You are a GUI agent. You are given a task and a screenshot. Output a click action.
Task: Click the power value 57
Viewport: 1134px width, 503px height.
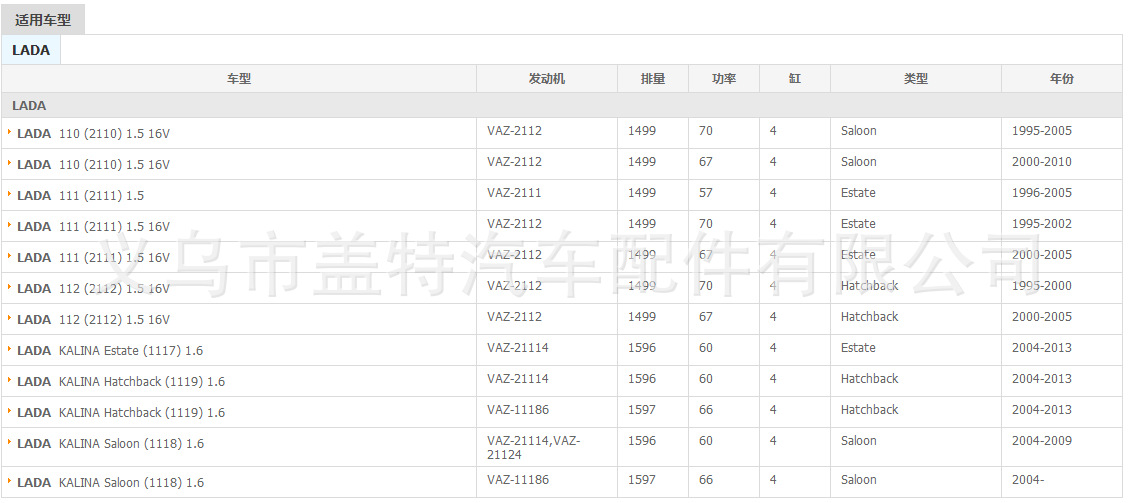[x=706, y=193]
